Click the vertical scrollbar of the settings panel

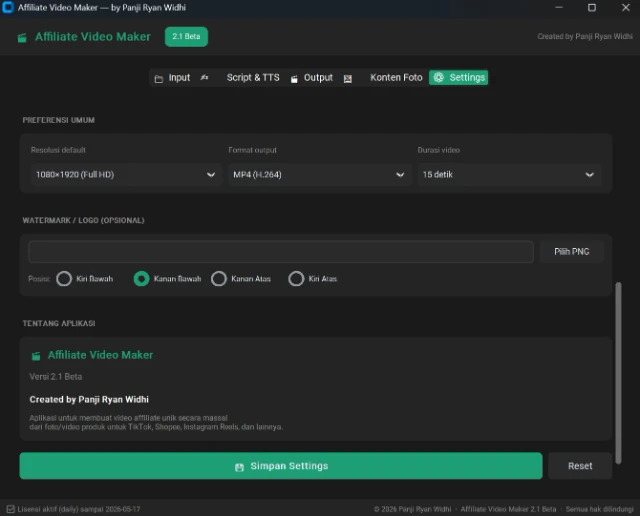(x=618, y=372)
